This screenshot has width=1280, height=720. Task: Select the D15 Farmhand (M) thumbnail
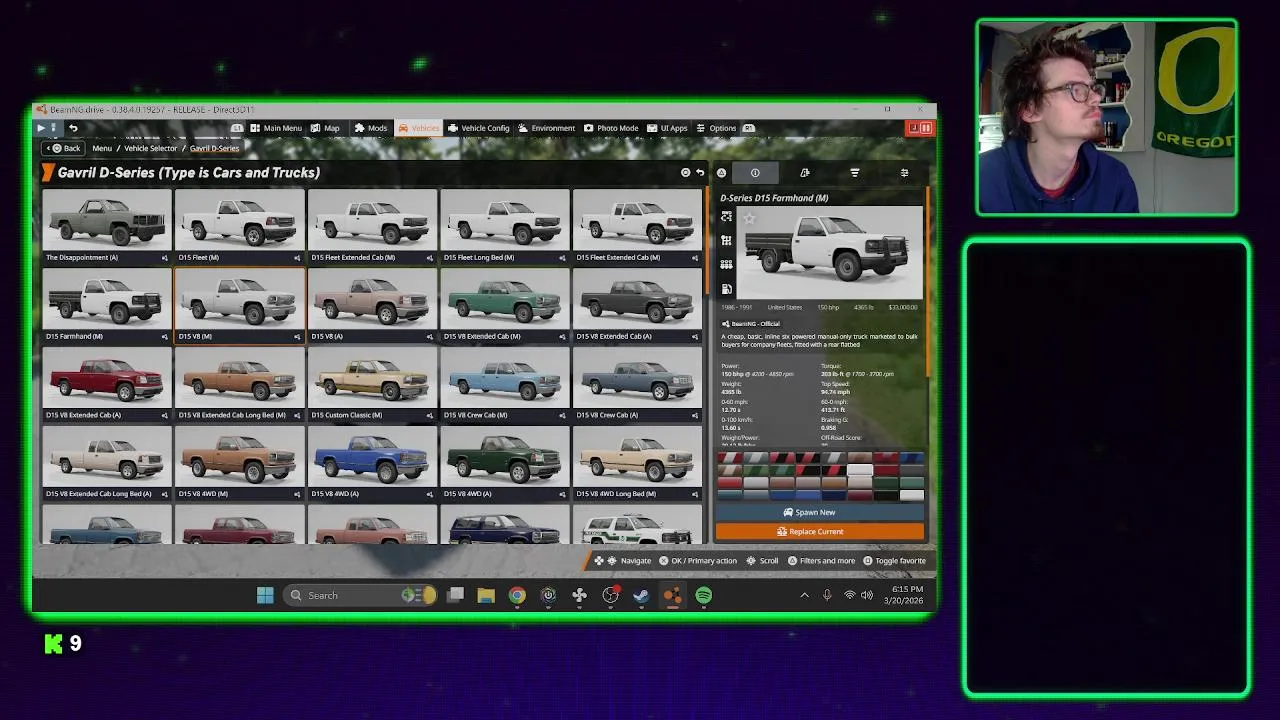pyautogui.click(x=107, y=305)
